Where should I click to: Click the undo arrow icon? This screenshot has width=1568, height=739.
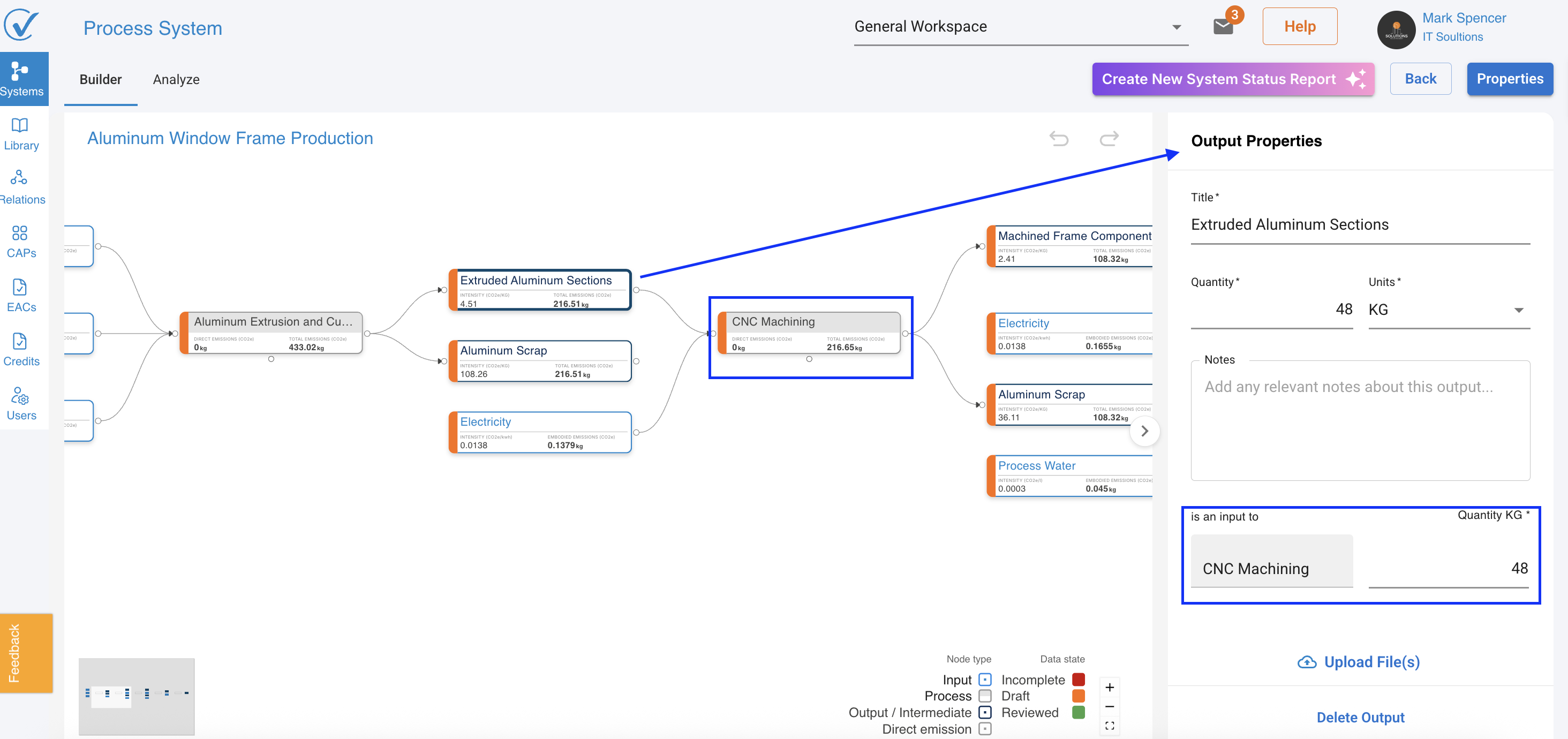pyautogui.click(x=1059, y=139)
